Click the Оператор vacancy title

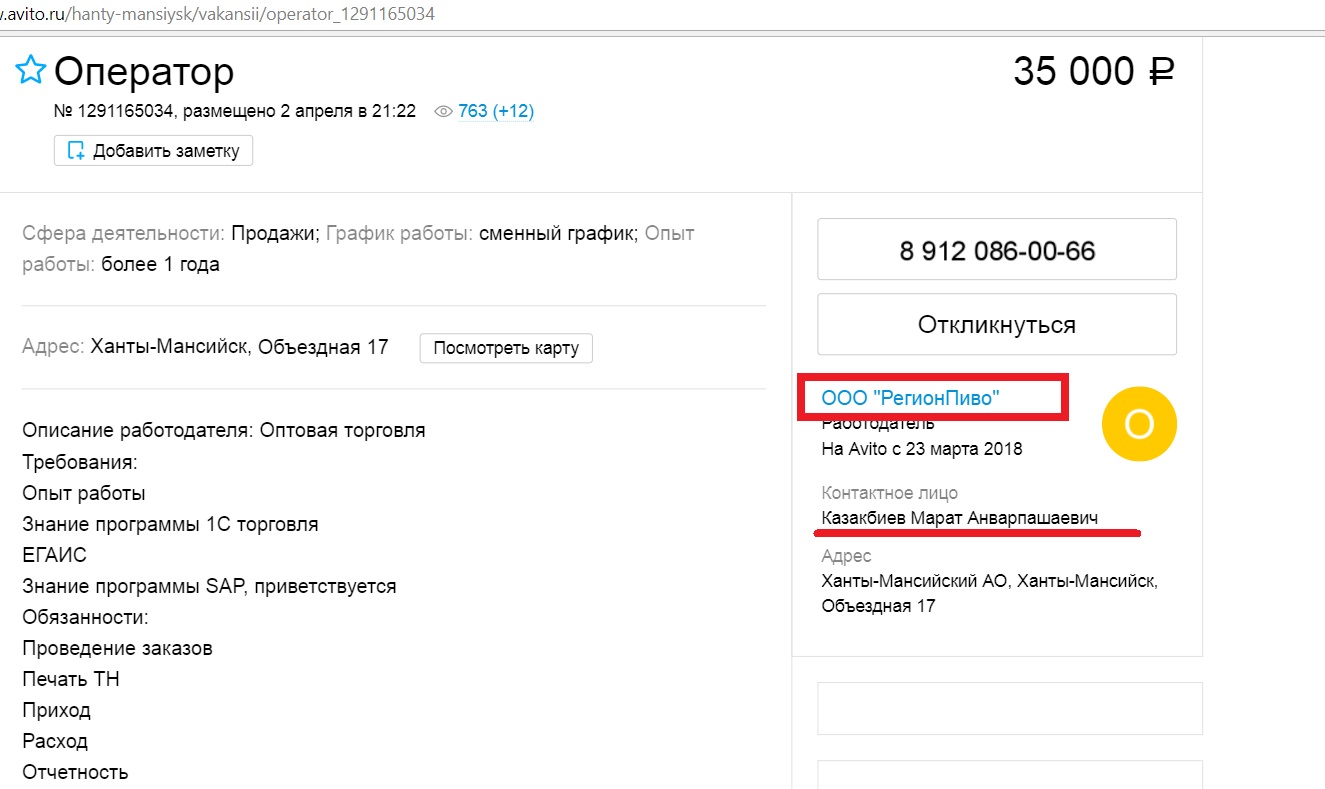pyautogui.click(x=144, y=72)
